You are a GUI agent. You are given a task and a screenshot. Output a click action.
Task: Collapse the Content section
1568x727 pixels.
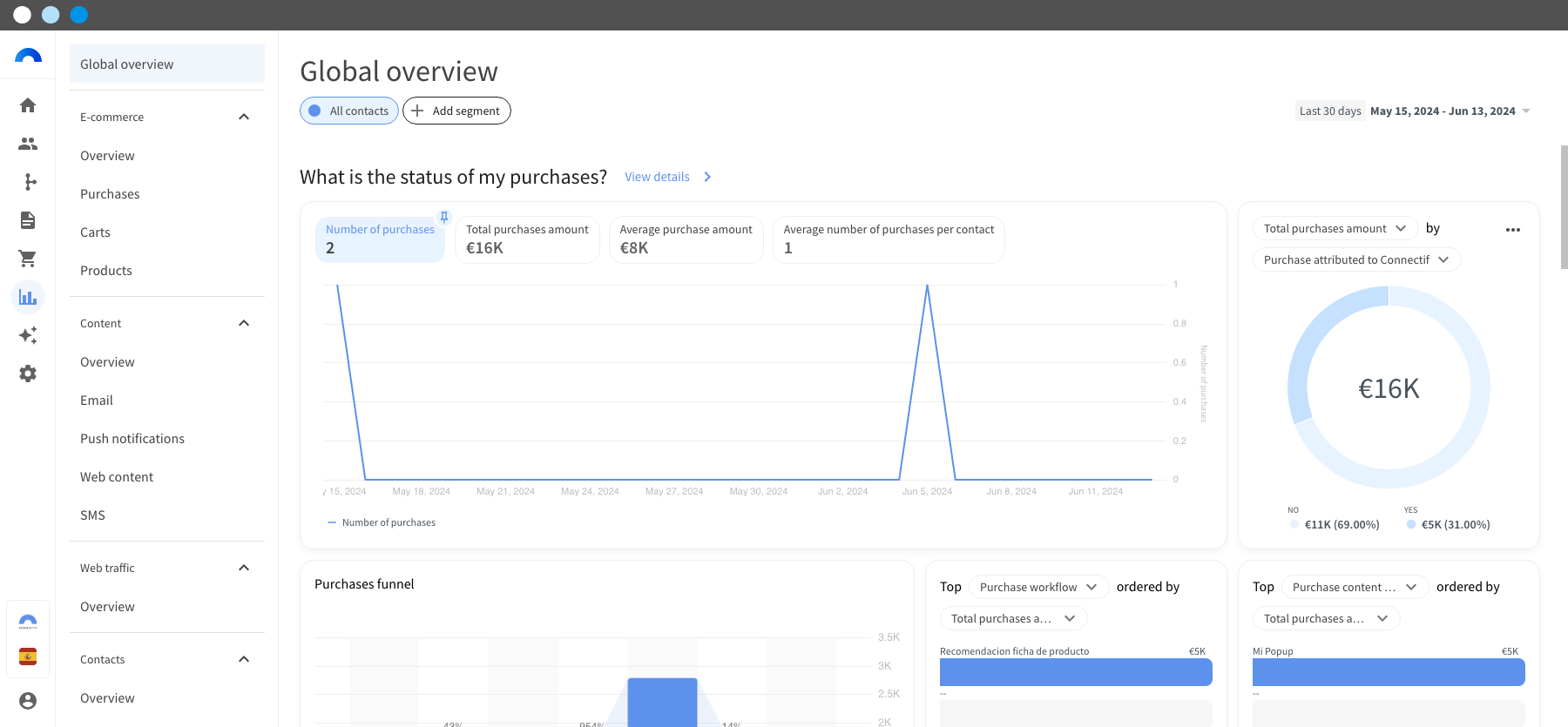coord(244,323)
